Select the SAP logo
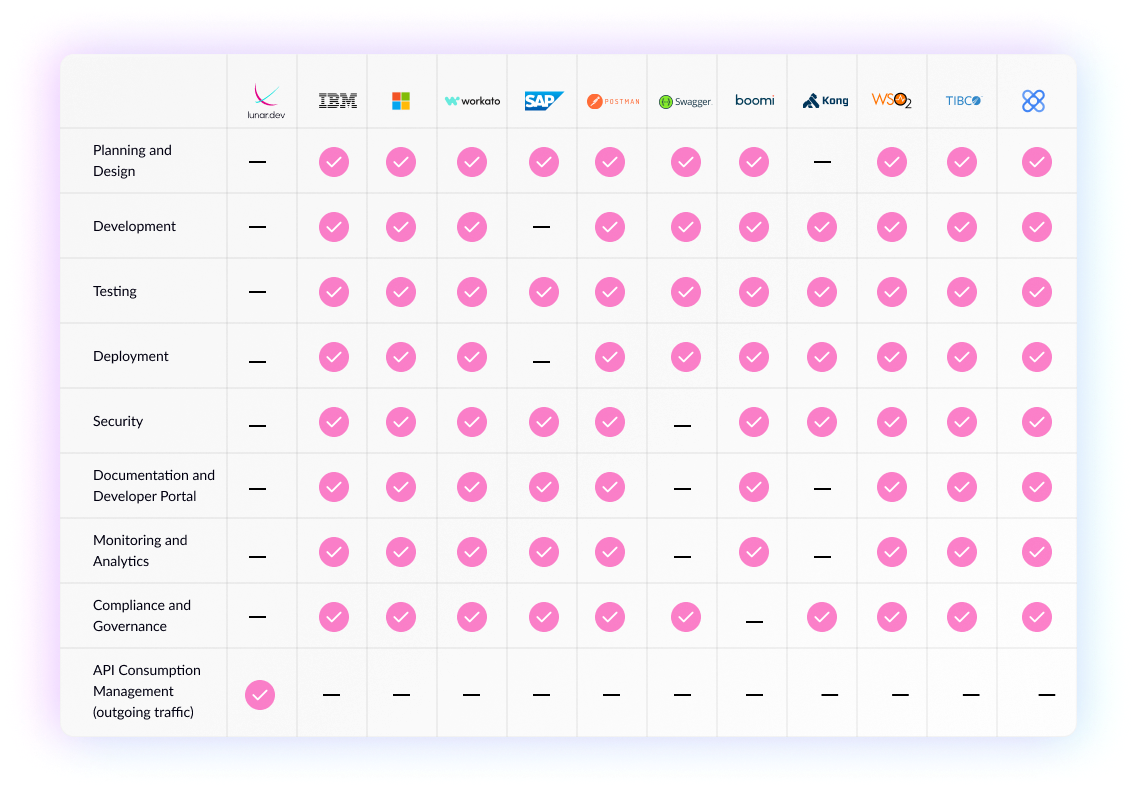Screen dimensions: 1137x791 click(x=543, y=101)
